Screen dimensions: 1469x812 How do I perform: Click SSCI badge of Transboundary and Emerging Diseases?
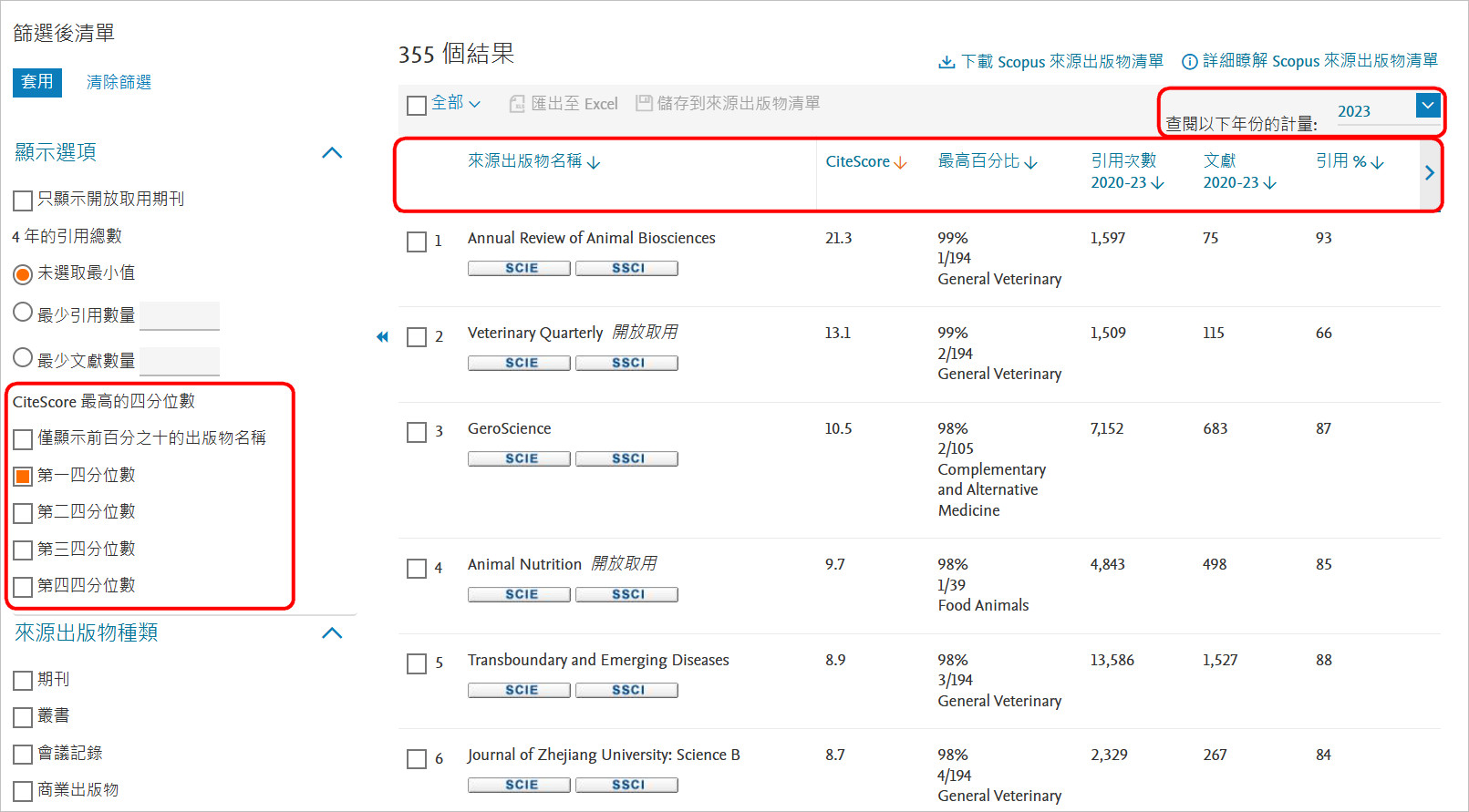[x=626, y=690]
